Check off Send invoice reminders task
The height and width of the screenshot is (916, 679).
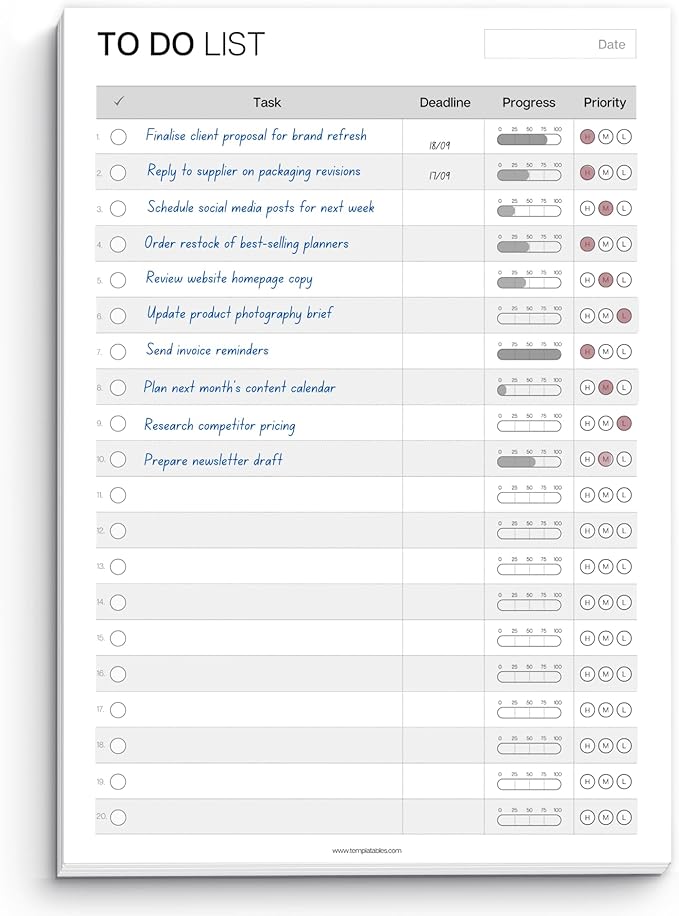click(118, 352)
